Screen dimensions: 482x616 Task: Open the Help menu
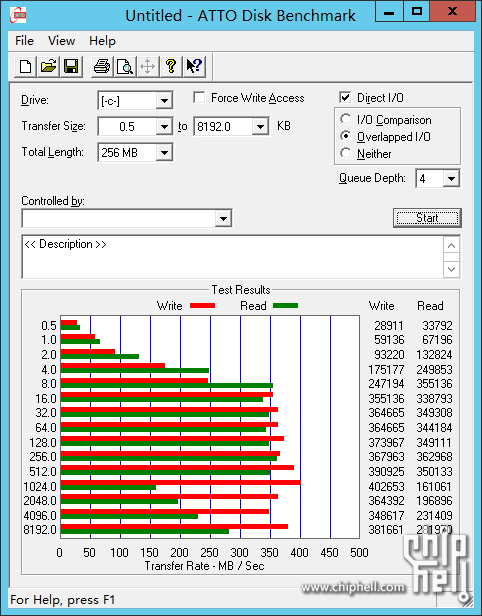(x=102, y=41)
